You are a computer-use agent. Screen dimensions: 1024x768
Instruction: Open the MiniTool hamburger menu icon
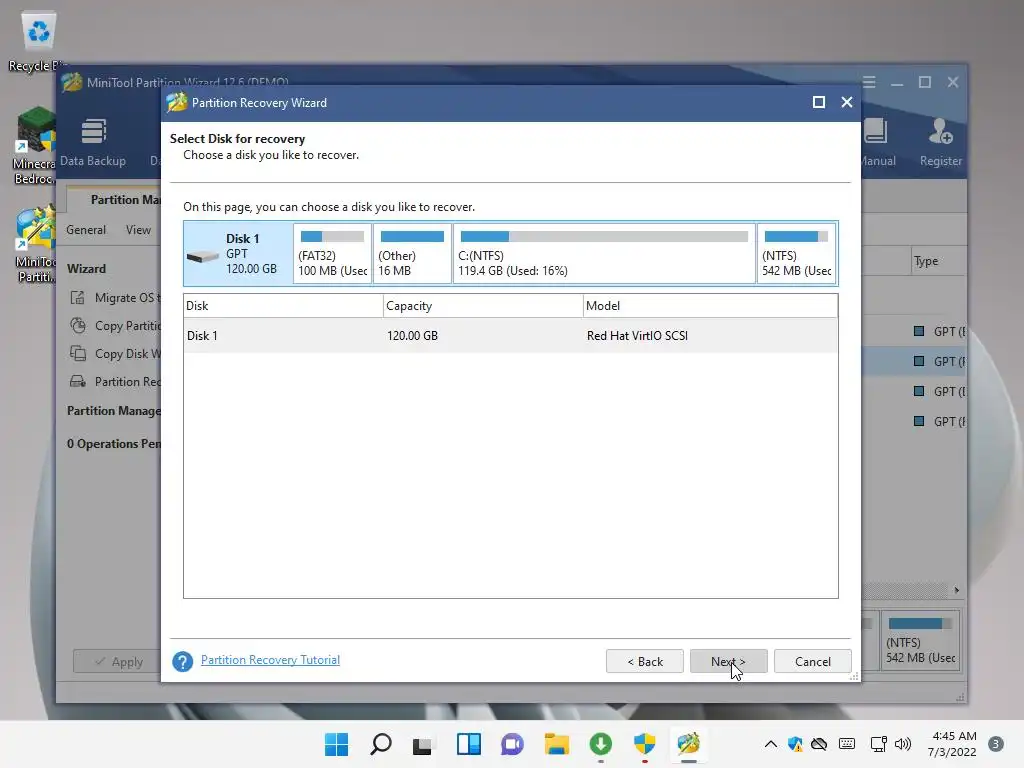pos(869,82)
